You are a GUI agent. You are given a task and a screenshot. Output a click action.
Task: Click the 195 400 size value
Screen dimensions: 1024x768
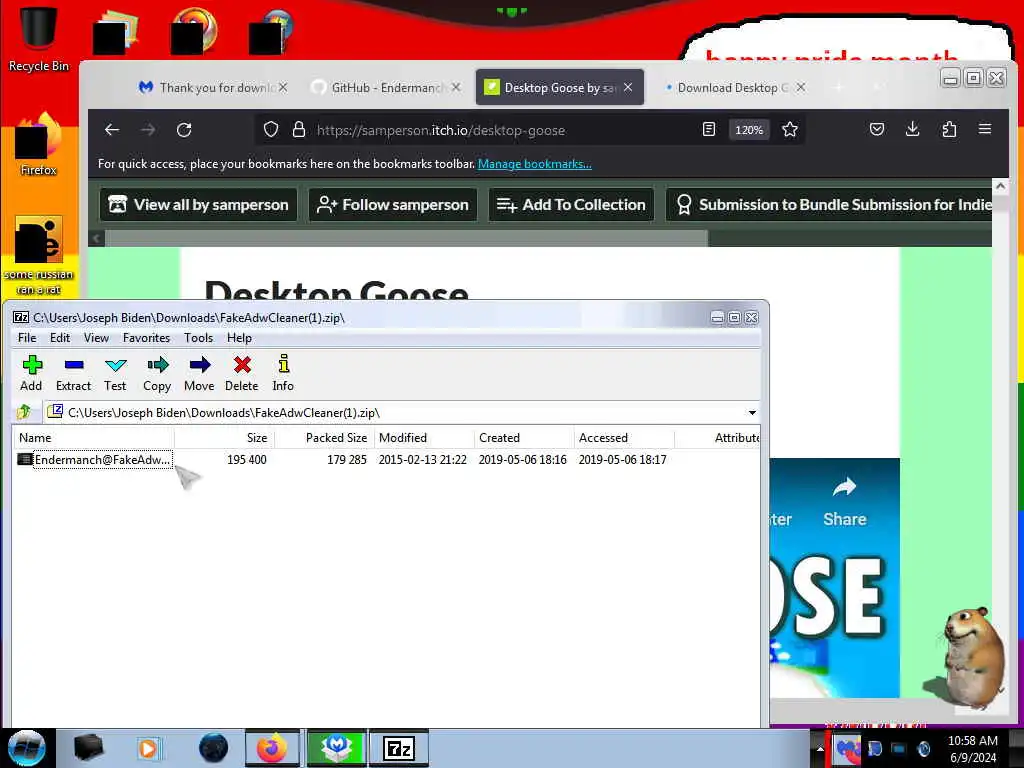click(x=247, y=460)
